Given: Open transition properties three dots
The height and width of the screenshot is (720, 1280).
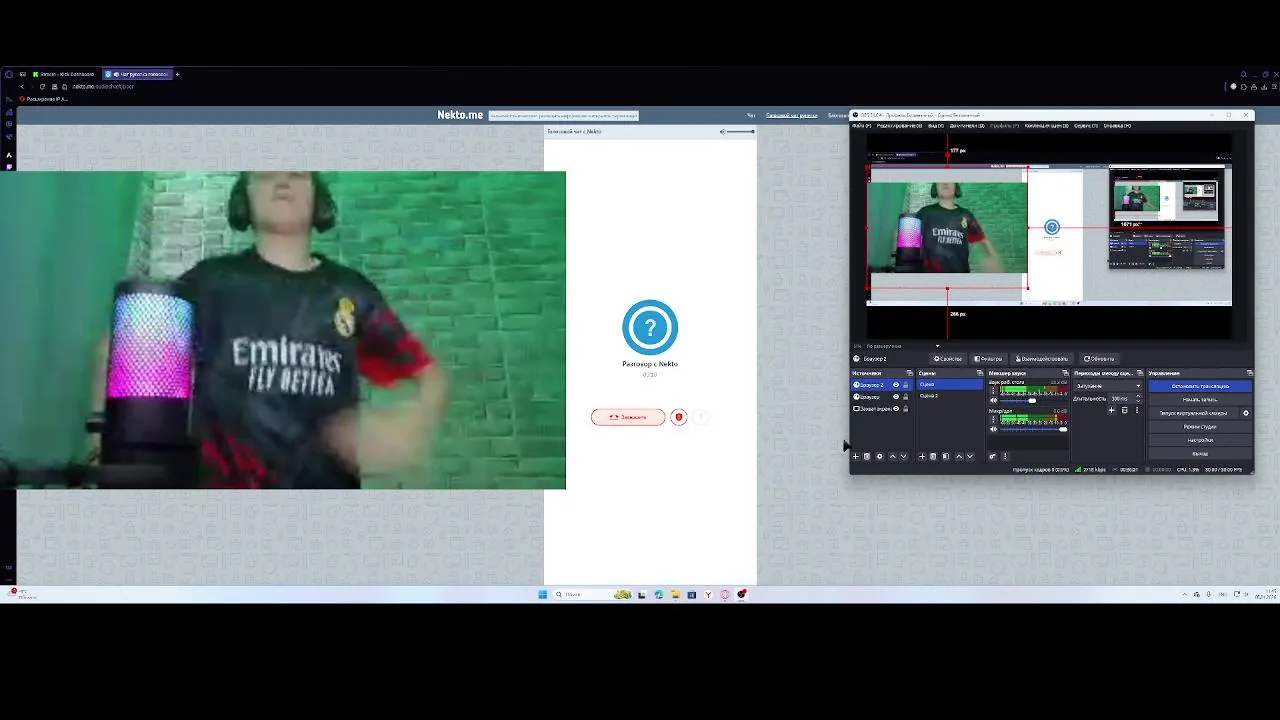Looking at the screenshot, I should pos(1137,410).
